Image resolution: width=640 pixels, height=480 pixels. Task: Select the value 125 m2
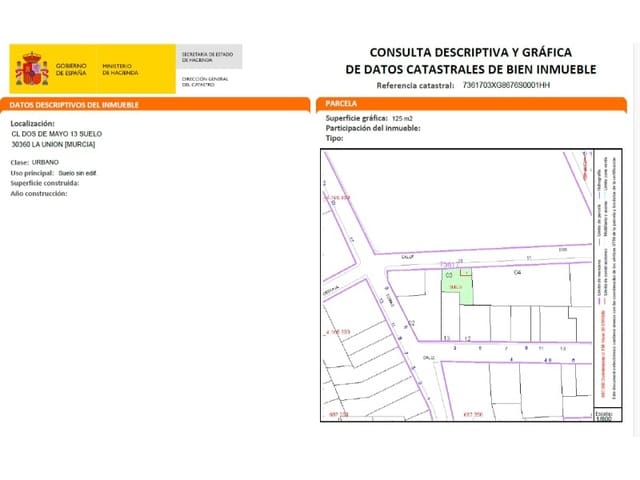tap(402, 119)
